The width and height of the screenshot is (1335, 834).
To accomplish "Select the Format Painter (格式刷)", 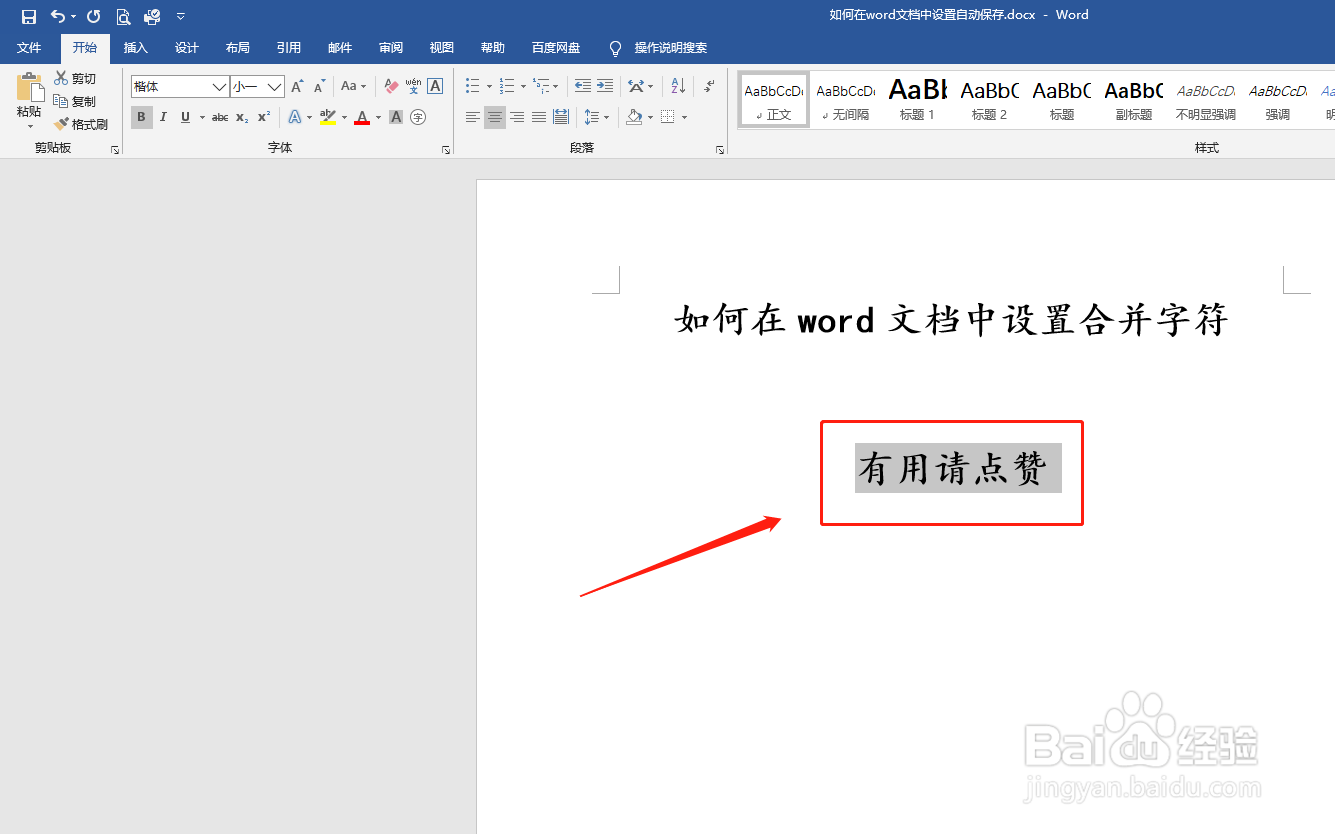I will tap(81, 124).
